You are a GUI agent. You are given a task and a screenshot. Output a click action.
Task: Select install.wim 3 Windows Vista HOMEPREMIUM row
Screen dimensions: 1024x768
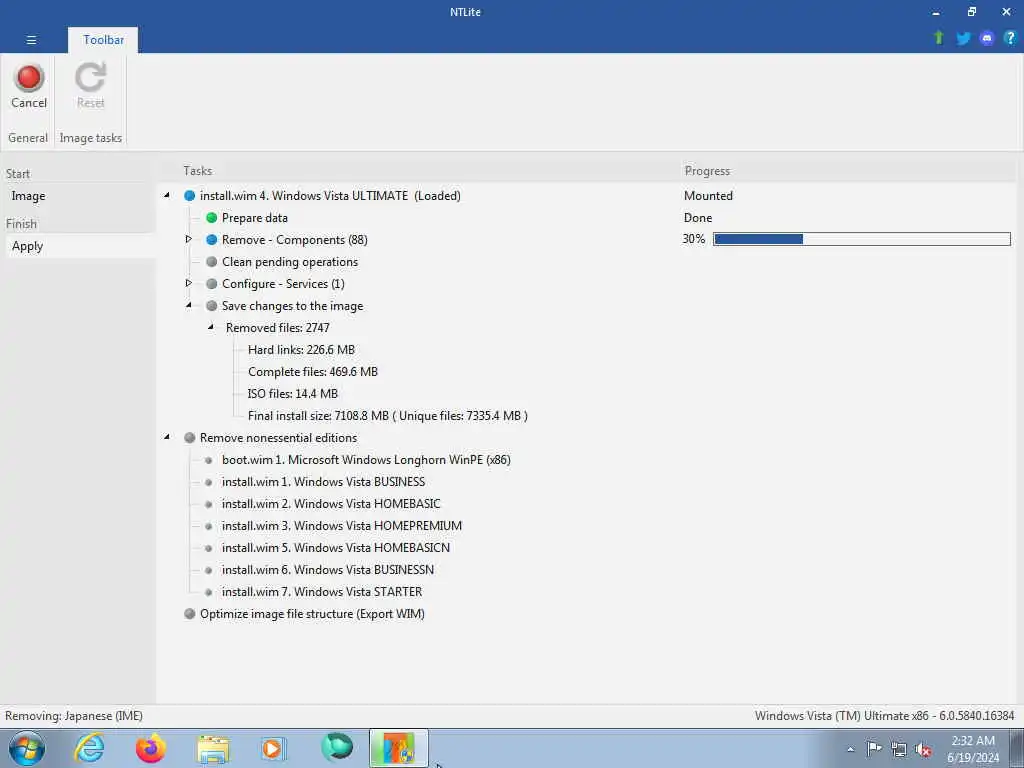[x=342, y=526]
